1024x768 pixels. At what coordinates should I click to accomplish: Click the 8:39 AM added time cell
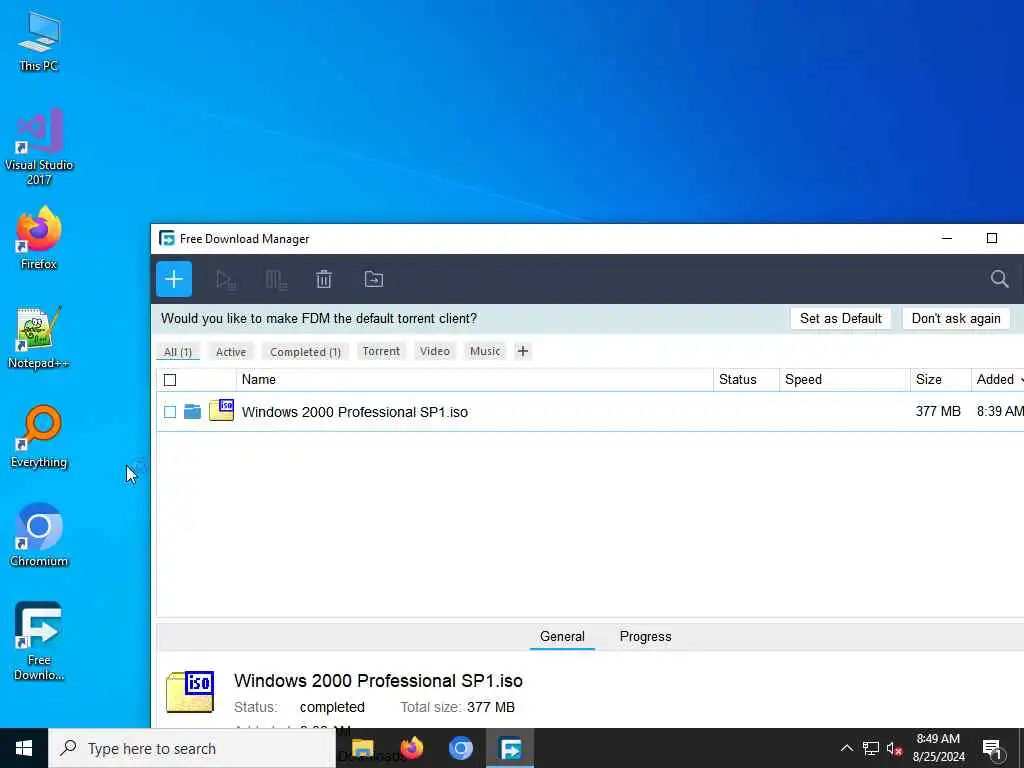1000,411
